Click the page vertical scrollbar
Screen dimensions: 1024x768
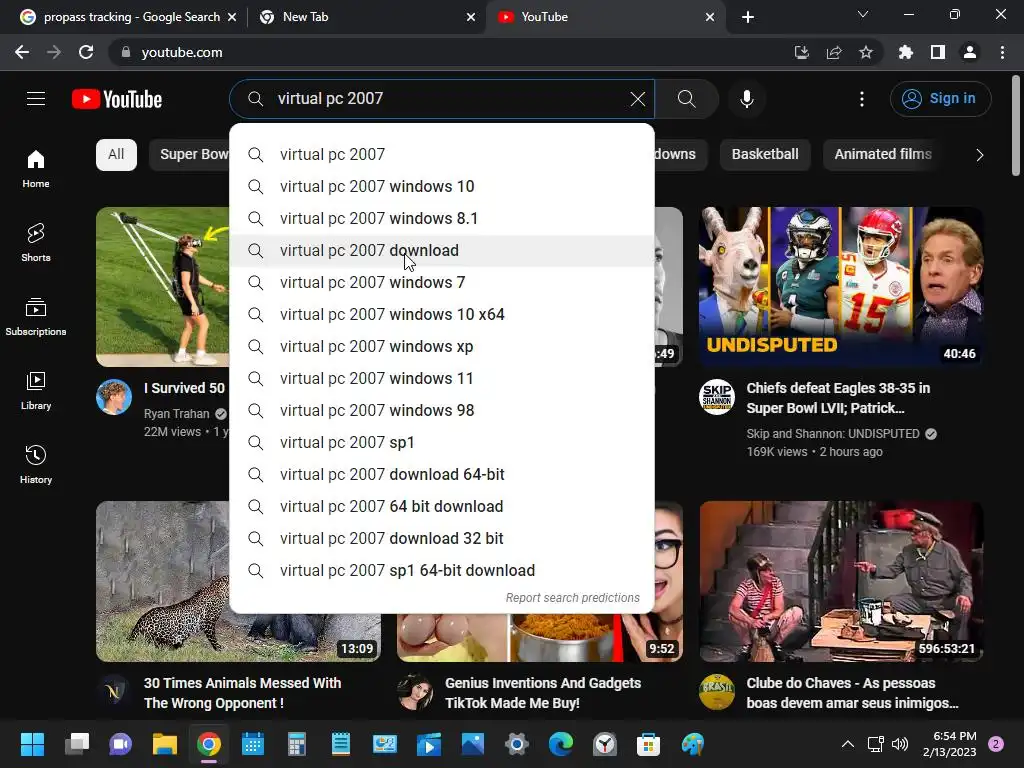tap(1016, 125)
